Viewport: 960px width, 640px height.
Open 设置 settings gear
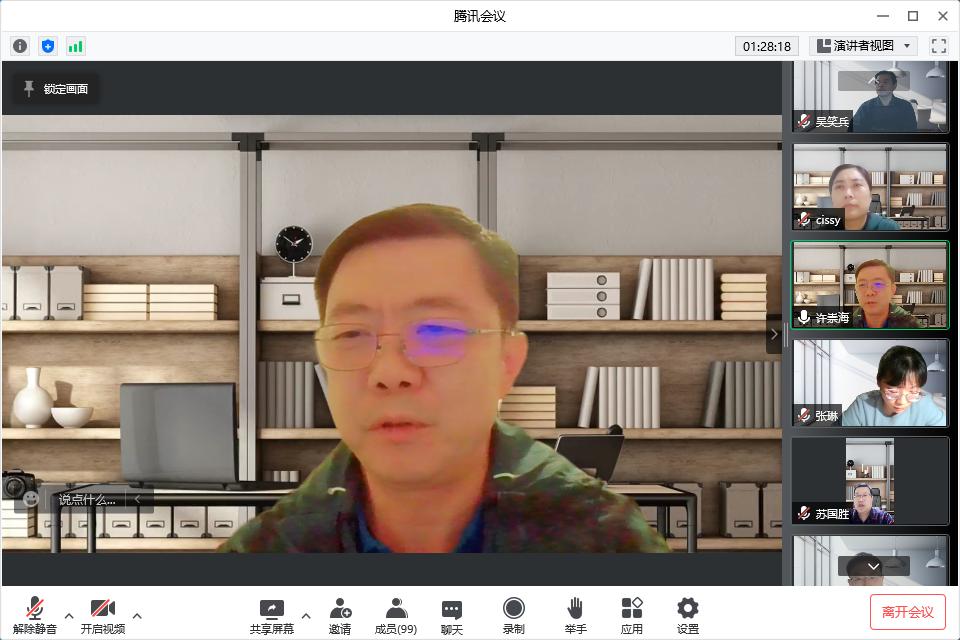688,615
